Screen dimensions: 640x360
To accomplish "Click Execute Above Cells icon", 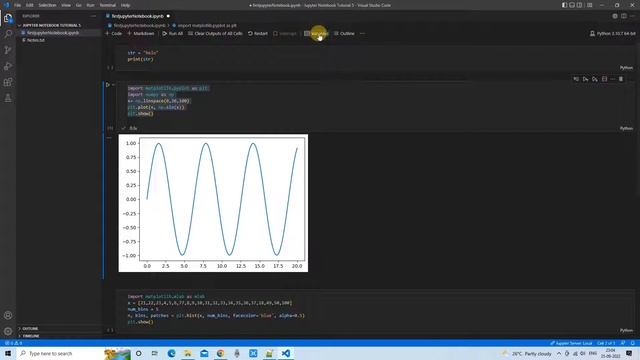I will 585,79.
